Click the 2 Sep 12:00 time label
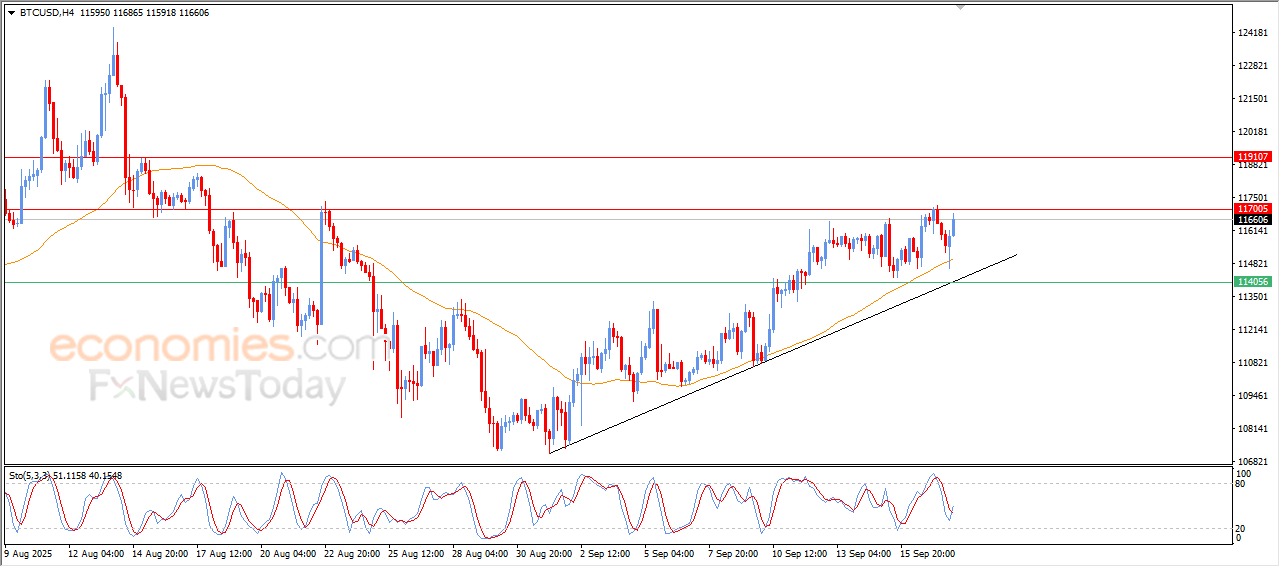Viewport: 1280px width, 567px height. 606,552
